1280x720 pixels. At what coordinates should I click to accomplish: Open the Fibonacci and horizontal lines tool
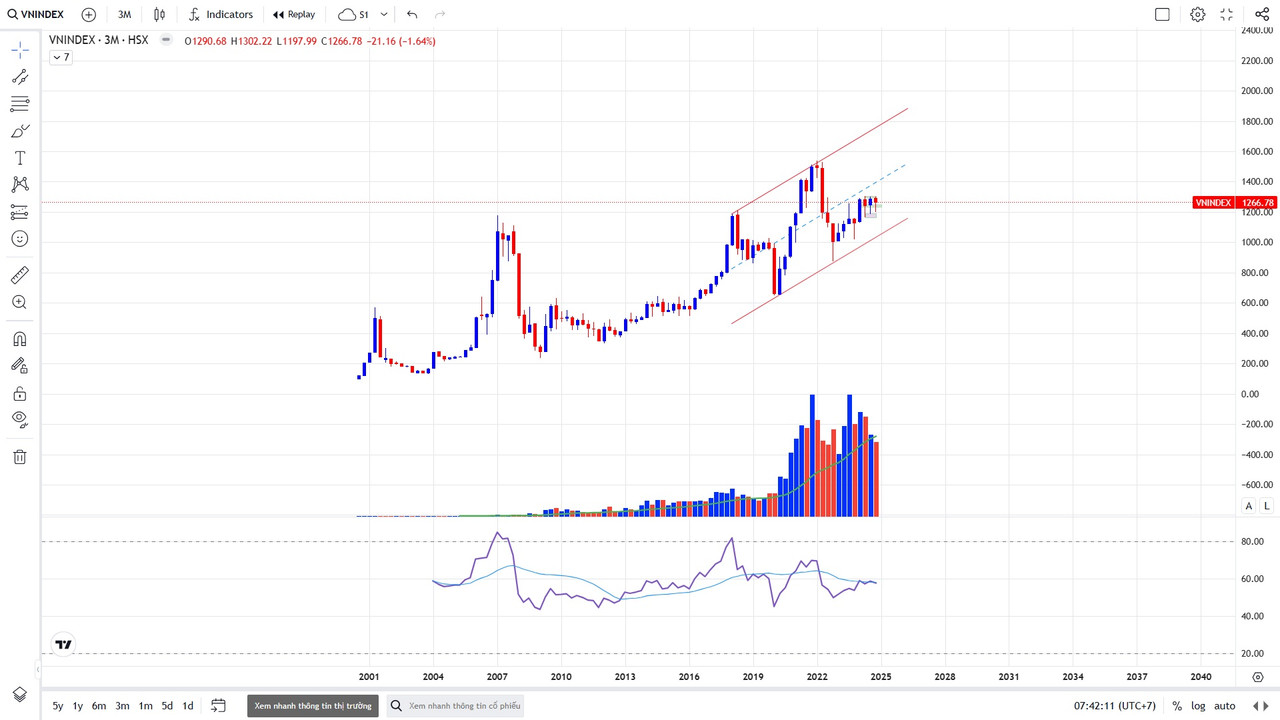(20, 104)
